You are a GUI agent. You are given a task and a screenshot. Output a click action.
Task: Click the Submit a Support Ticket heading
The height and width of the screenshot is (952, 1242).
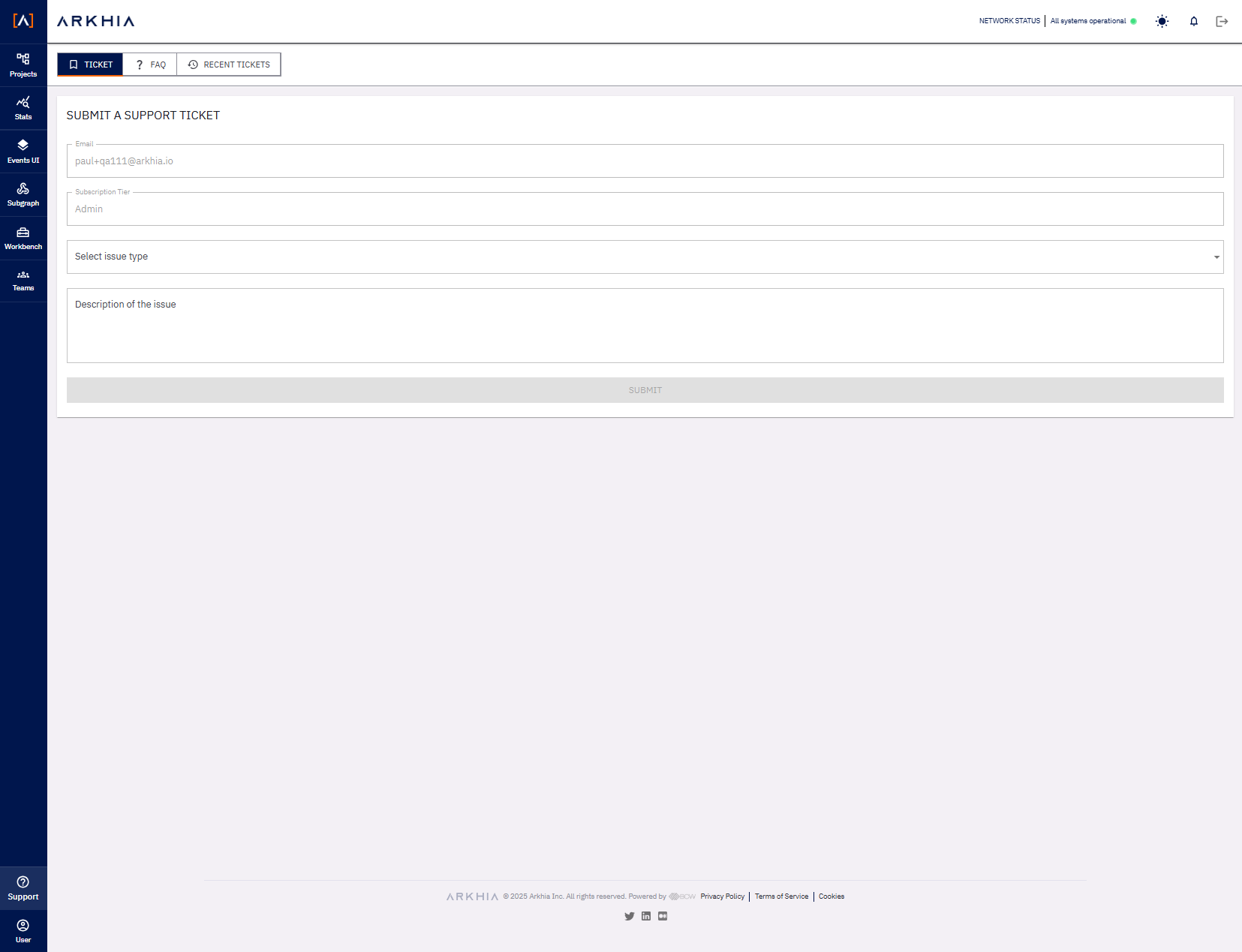143,116
